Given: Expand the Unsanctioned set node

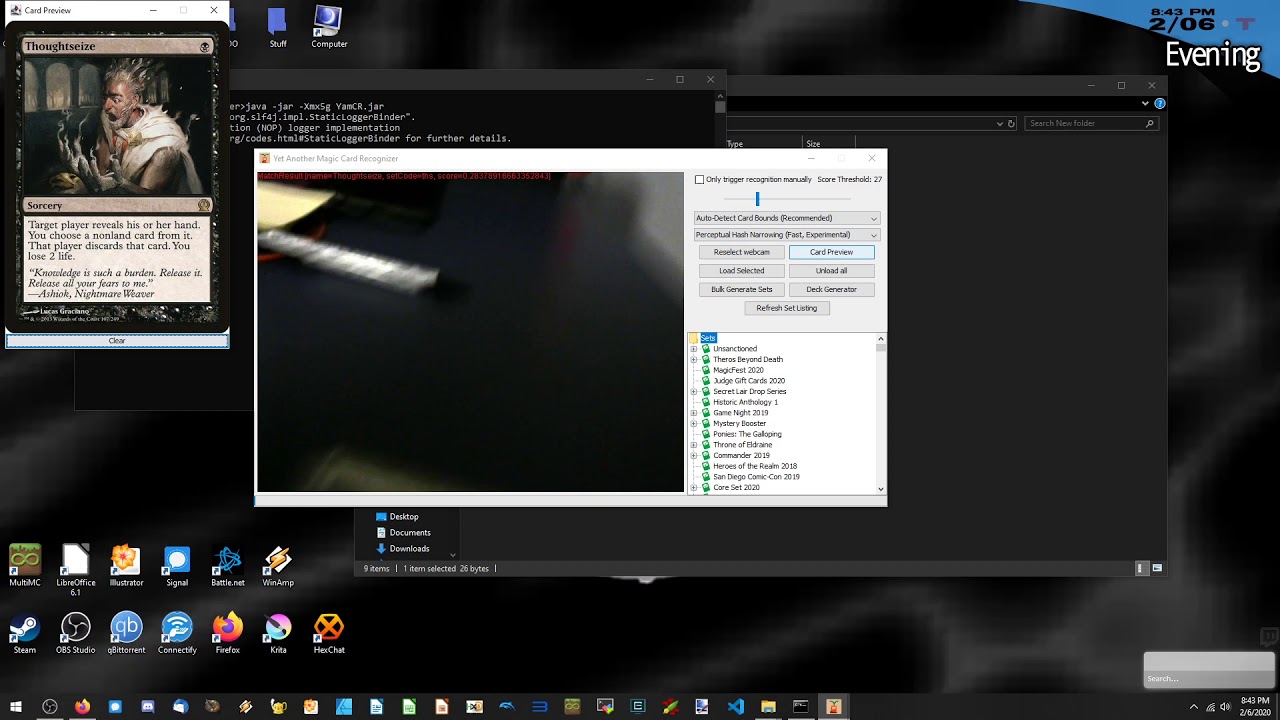Looking at the screenshot, I should point(694,349).
